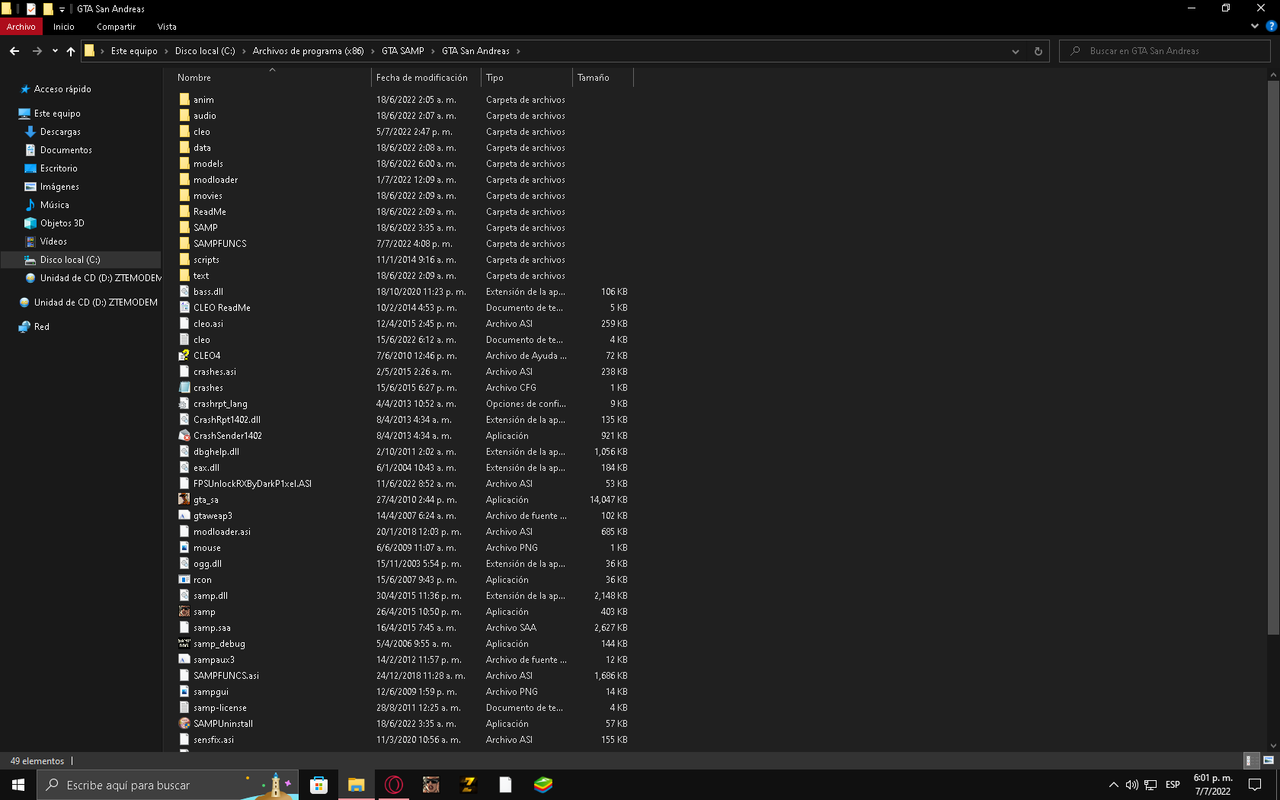1280x800 pixels.
Task: Show hidden system tray icons
Action: 1114,785
